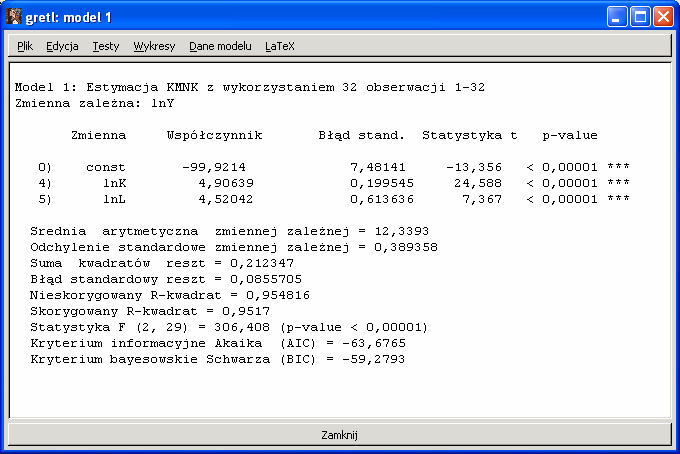Close the window with the red X
The width and height of the screenshot is (680, 454).
[663, 16]
